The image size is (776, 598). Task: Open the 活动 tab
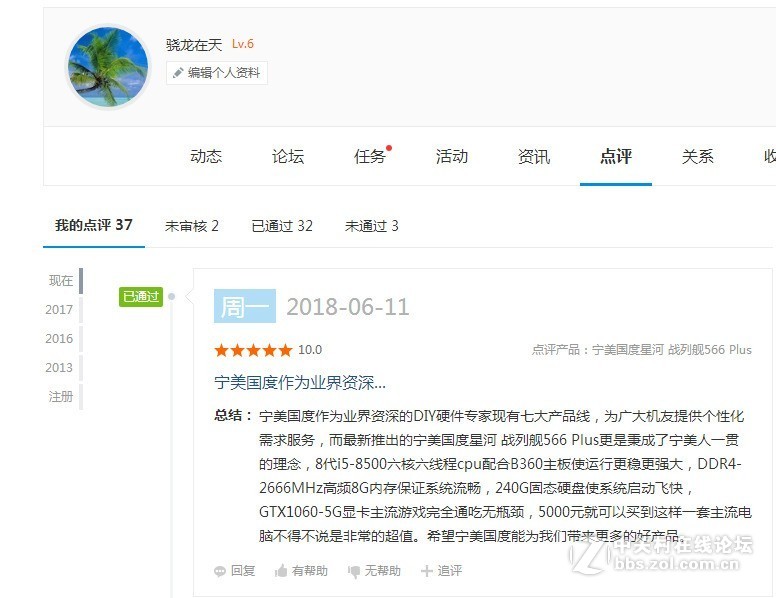pos(451,156)
